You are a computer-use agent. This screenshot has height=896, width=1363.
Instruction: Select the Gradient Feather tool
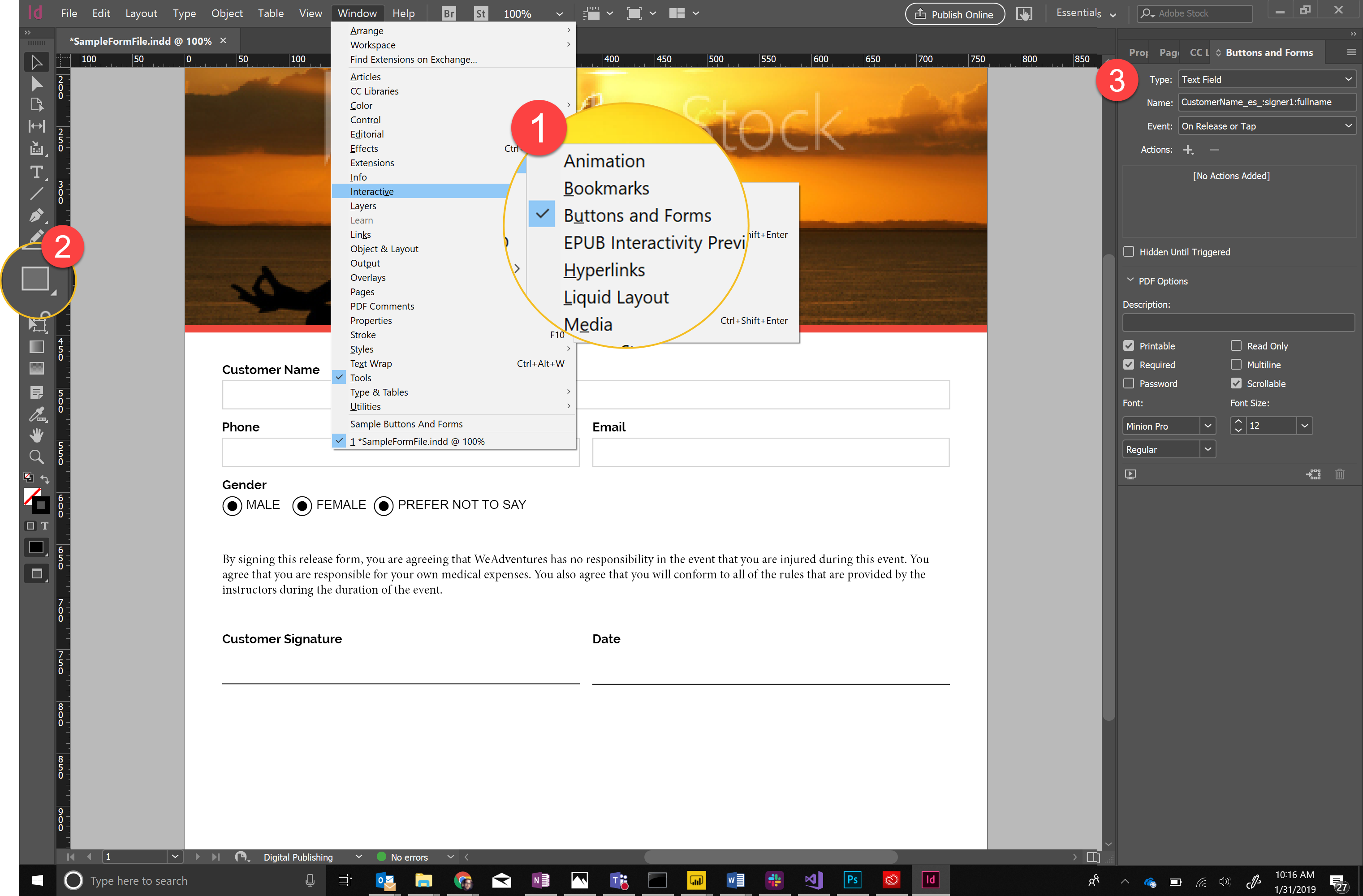(x=37, y=368)
